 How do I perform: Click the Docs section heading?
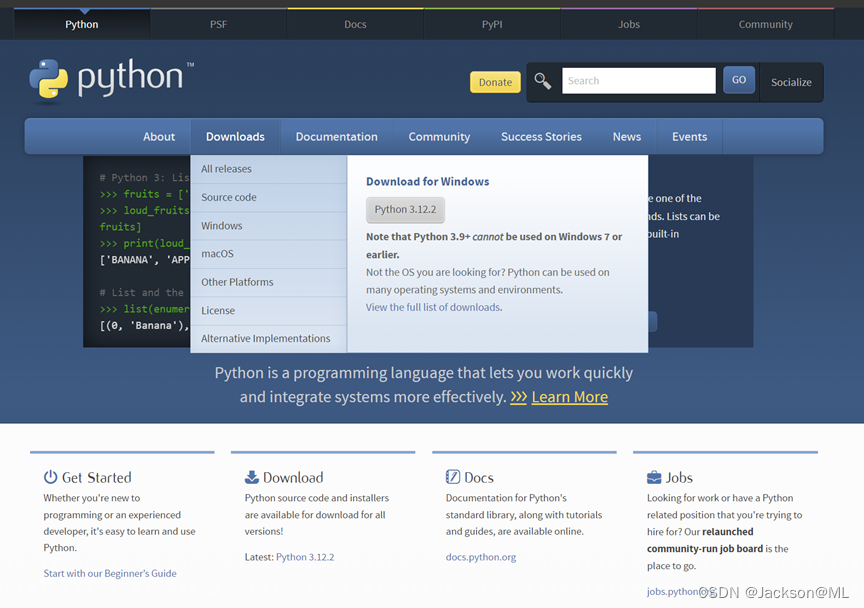[479, 477]
